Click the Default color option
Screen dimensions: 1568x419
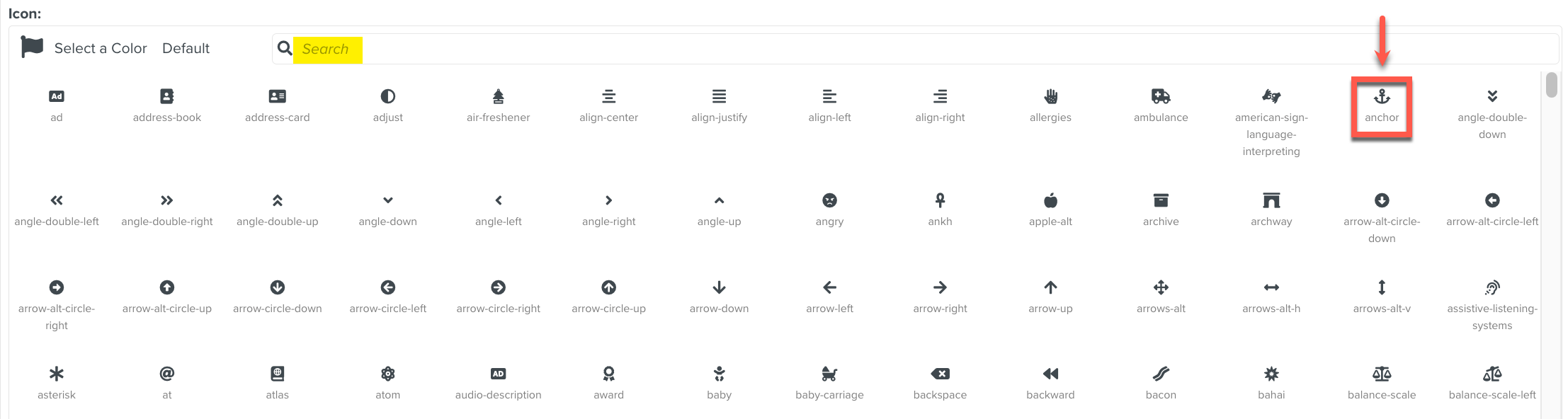(186, 49)
